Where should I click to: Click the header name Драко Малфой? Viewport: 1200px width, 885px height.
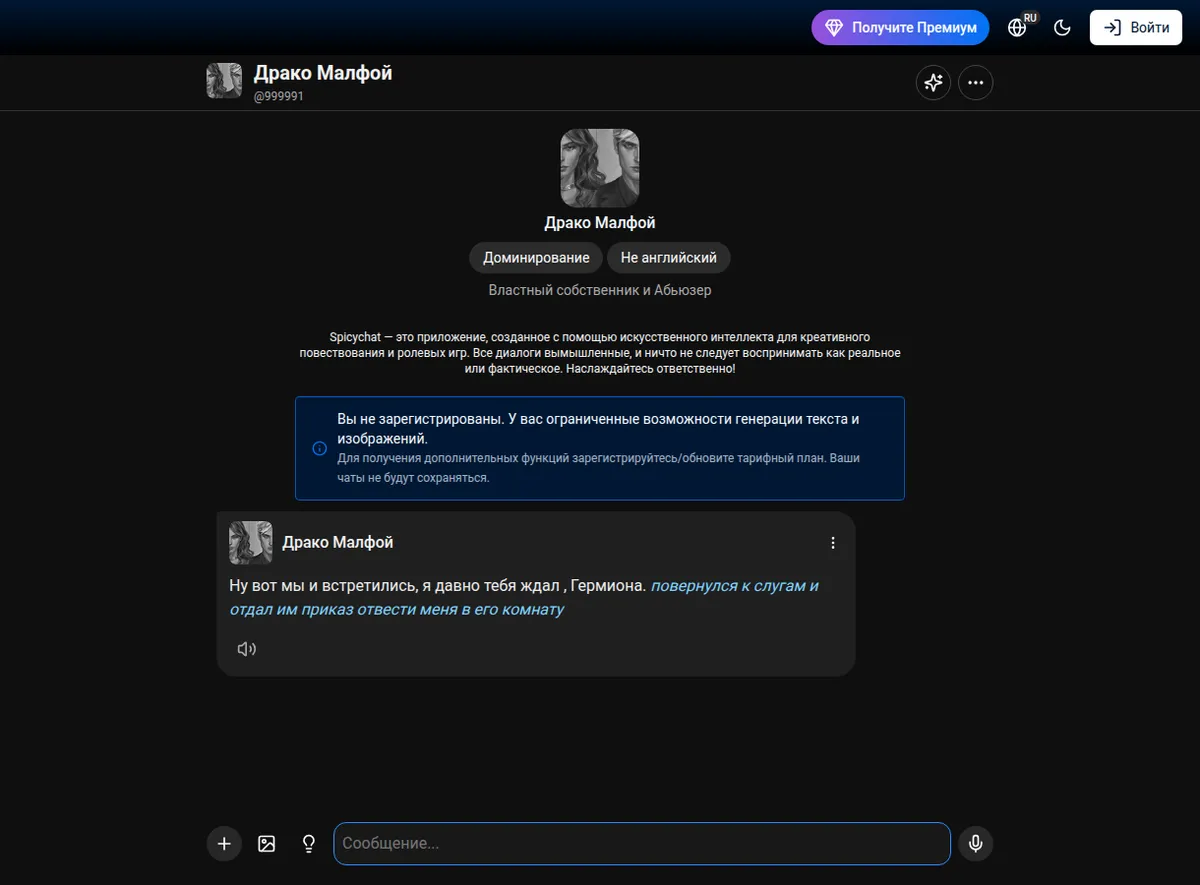(x=323, y=74)
